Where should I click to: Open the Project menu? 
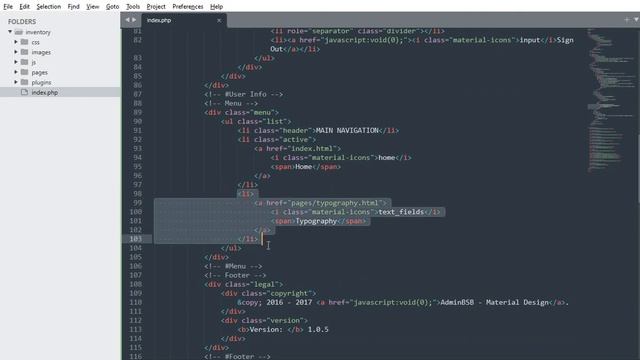[156, 7]
